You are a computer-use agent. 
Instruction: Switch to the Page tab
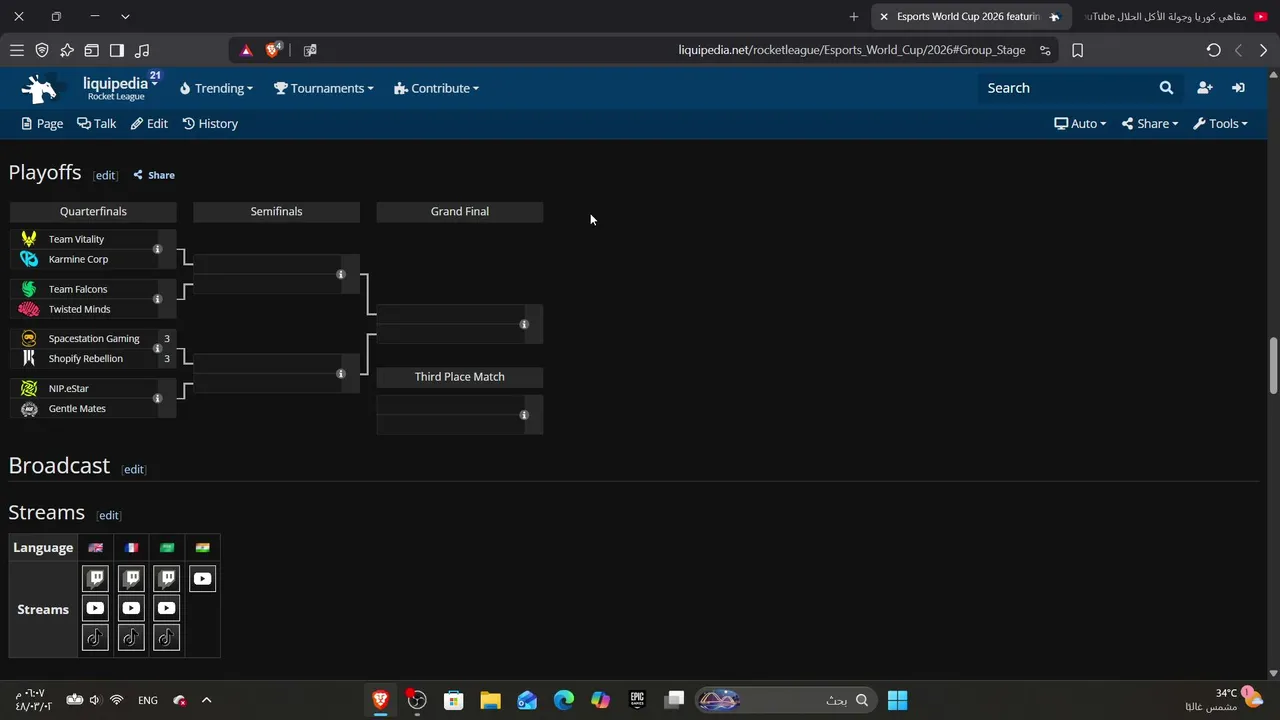coord(42,124)
